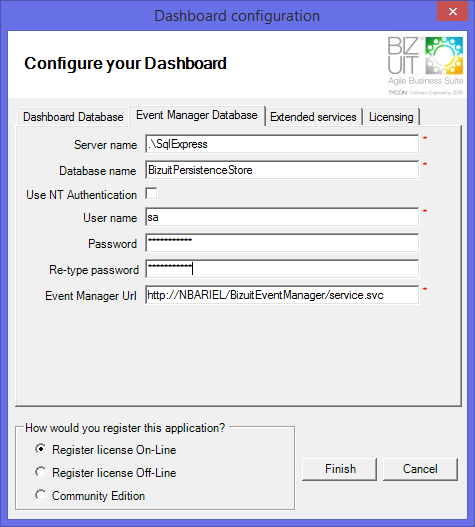Screen dimensions: 475x527
Task: Focus the Re-type password field
Action: [282, 269]
